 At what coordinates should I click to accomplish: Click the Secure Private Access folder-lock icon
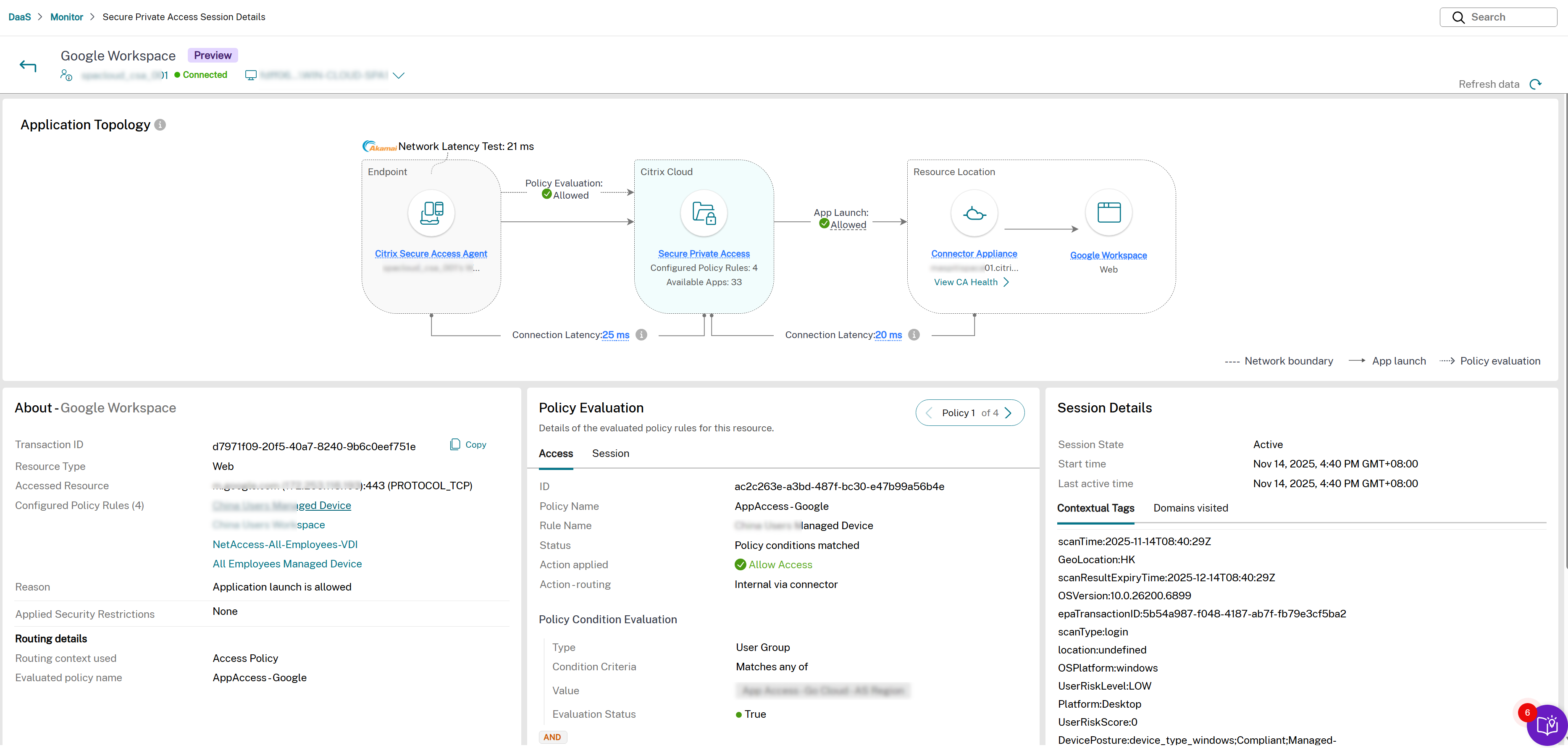704,214
